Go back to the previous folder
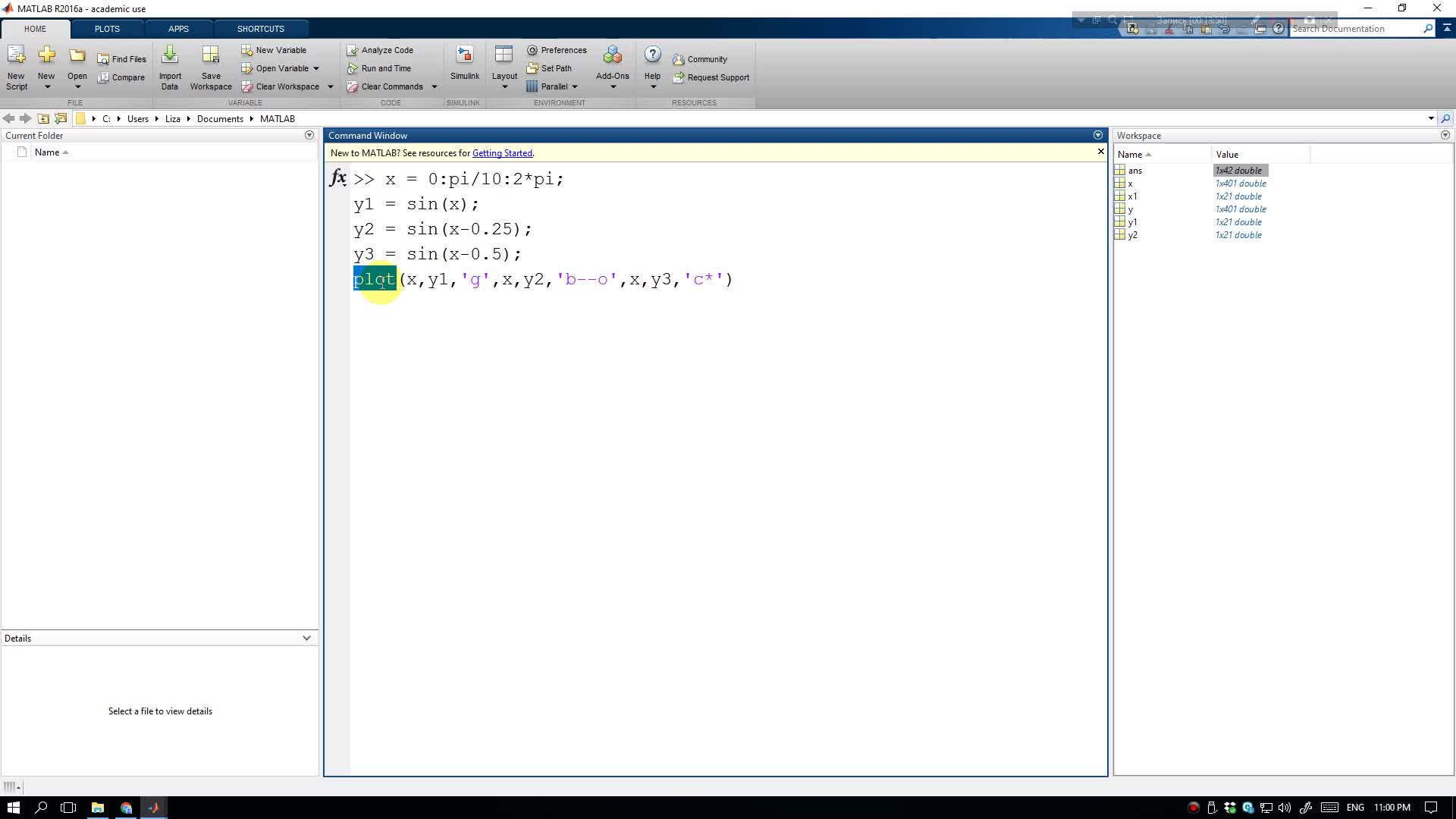Viewport: 1456px width, 819px height. 9,118
